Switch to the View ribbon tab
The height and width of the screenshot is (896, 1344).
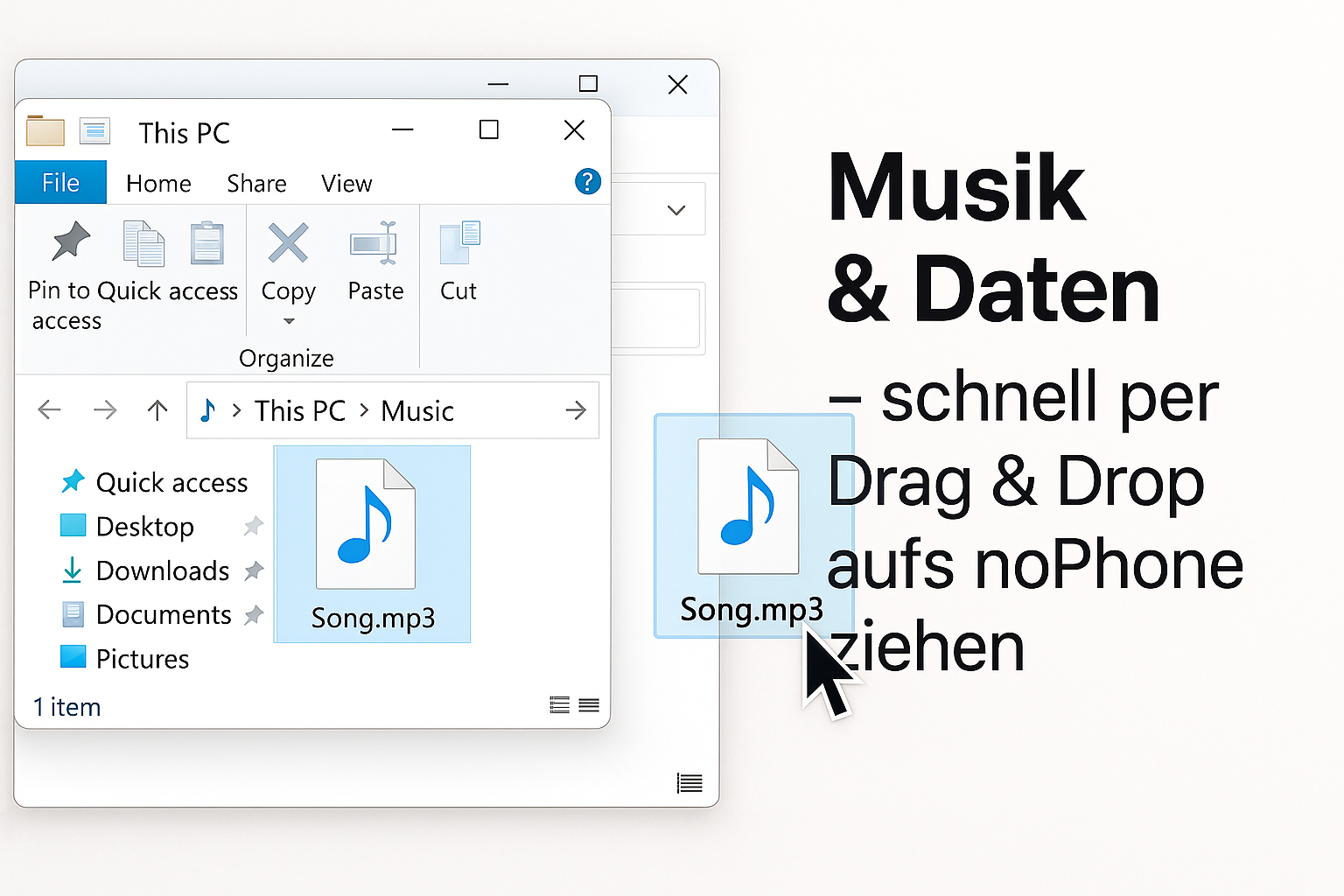(346, 184)
